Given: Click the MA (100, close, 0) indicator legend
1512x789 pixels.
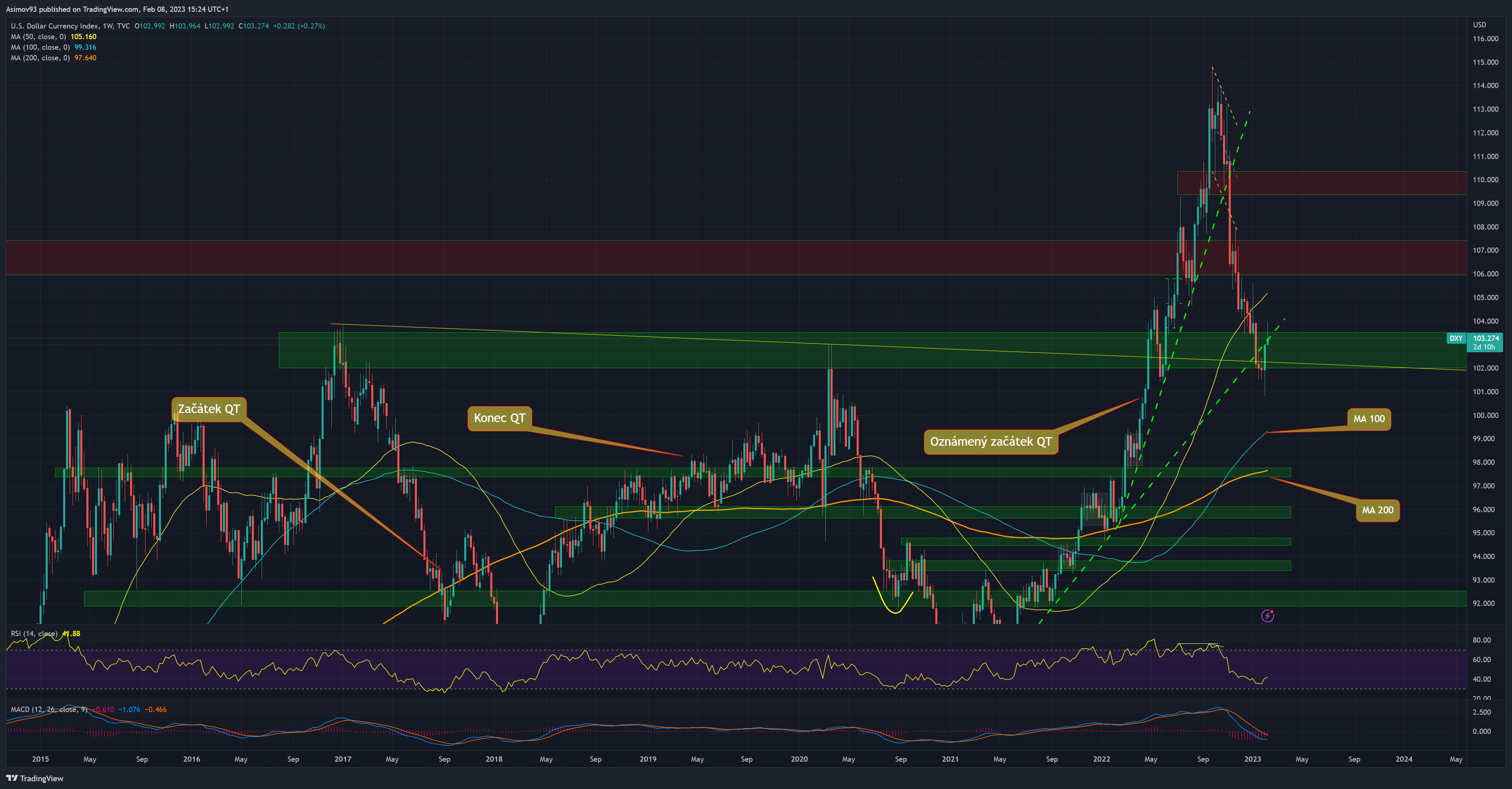Looking at the screenshot, I should click(40, 47).
